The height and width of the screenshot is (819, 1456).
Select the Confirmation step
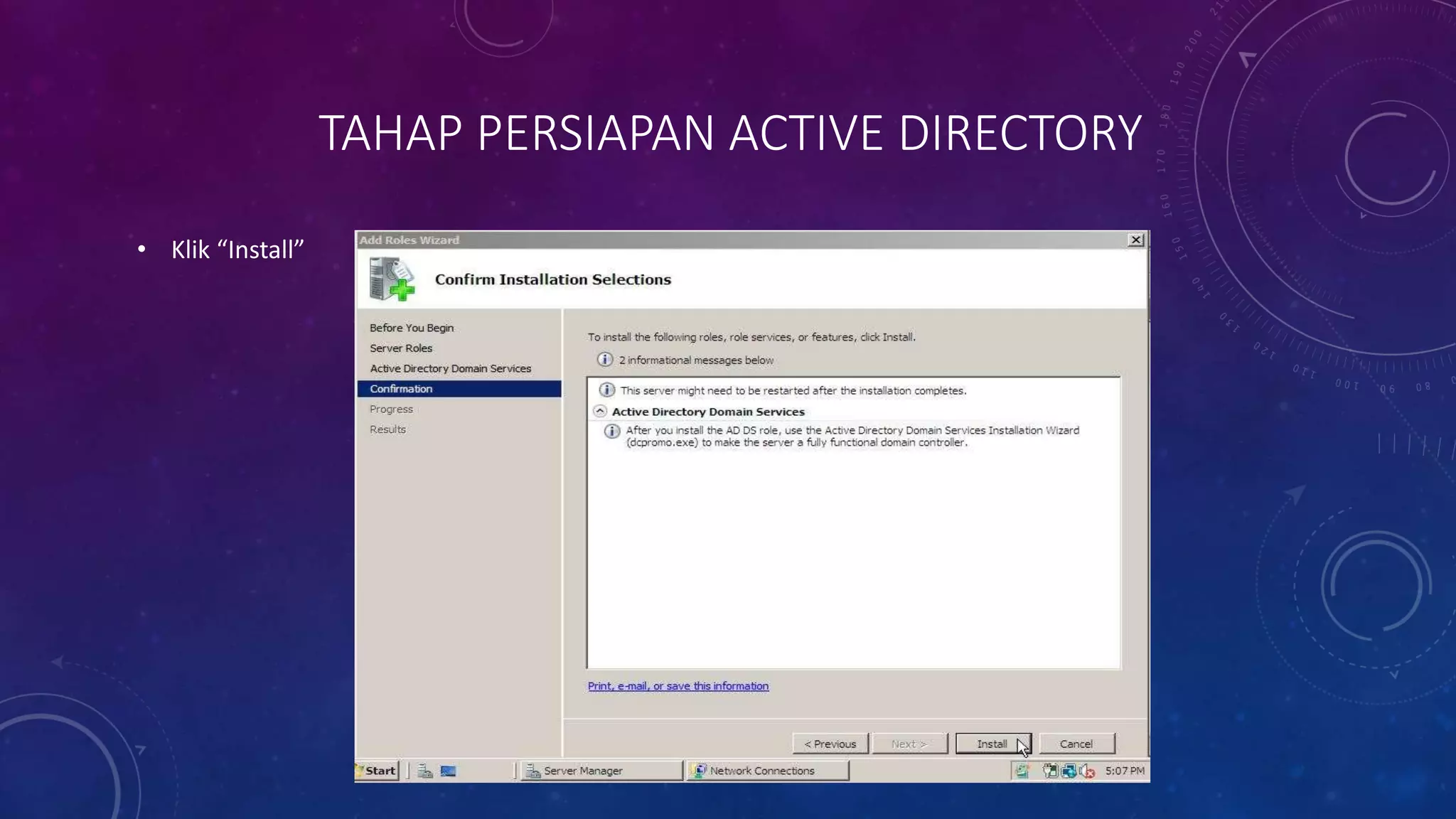[459, 389]
